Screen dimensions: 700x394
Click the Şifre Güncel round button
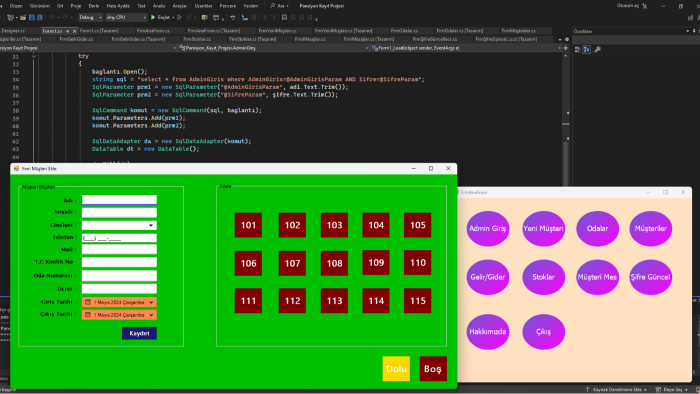650,277
